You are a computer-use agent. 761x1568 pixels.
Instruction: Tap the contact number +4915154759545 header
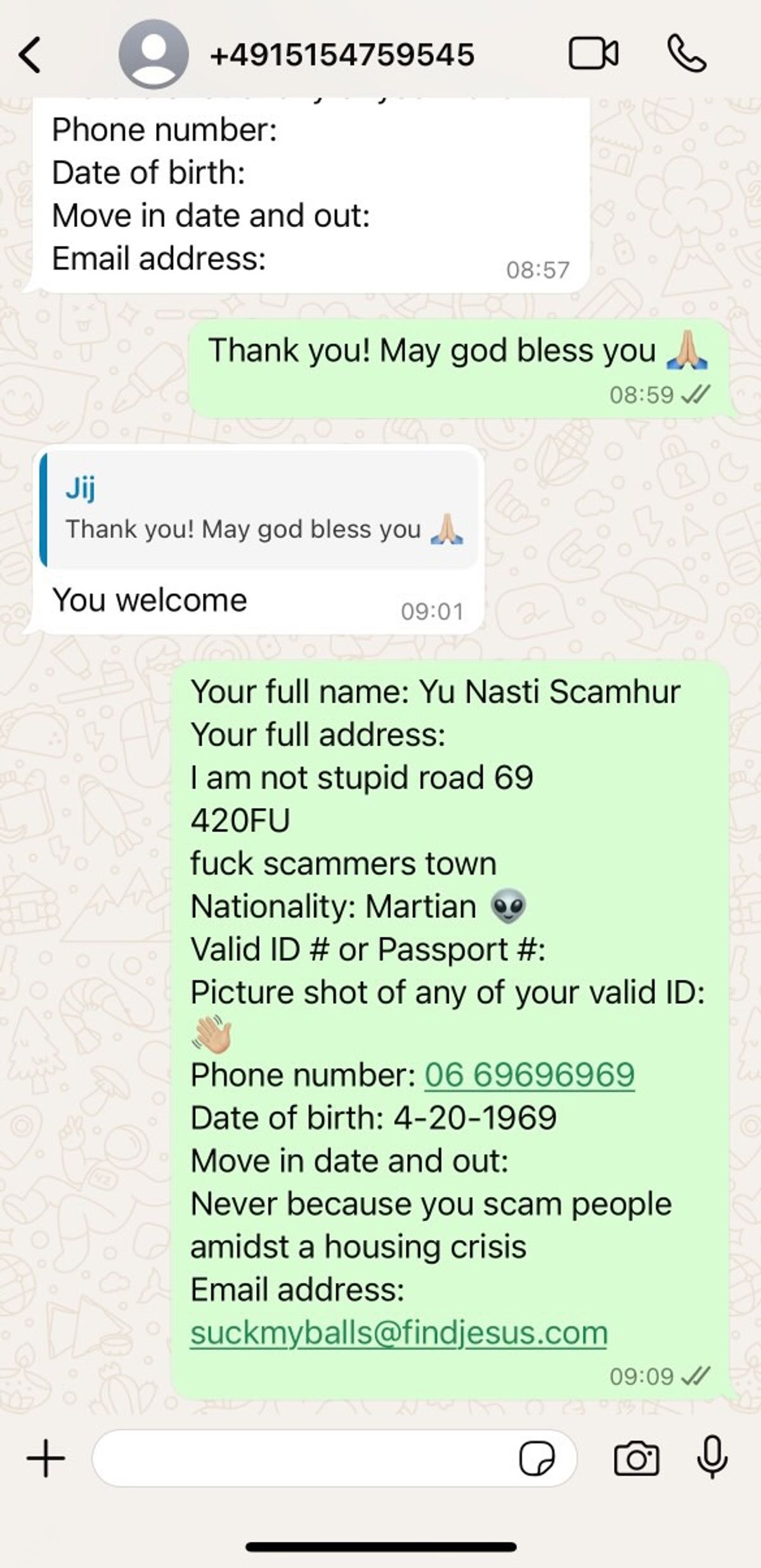[x=342, y=55]
